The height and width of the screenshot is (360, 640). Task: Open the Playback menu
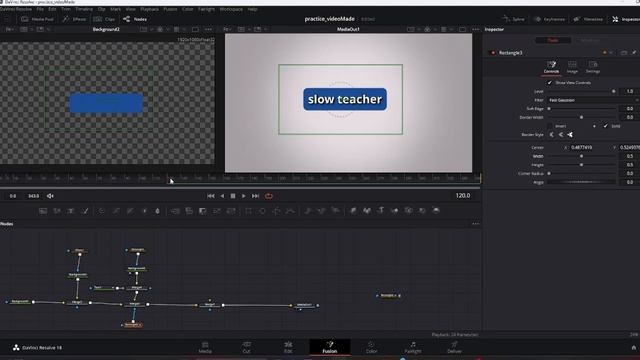coord(149,9)
